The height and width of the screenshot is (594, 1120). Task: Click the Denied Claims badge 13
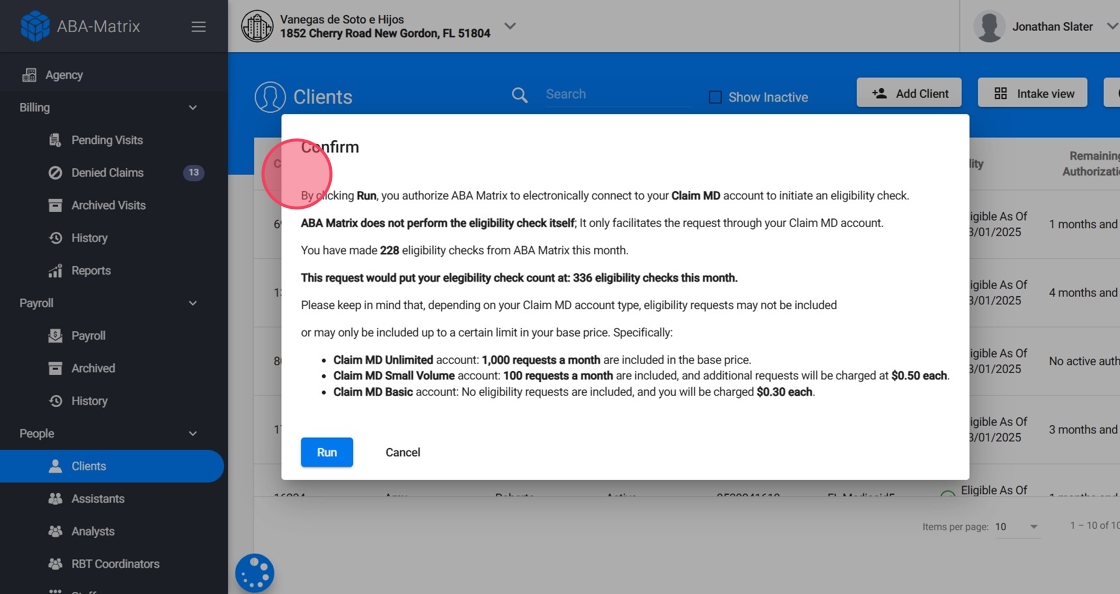click(x=194, y=173)
